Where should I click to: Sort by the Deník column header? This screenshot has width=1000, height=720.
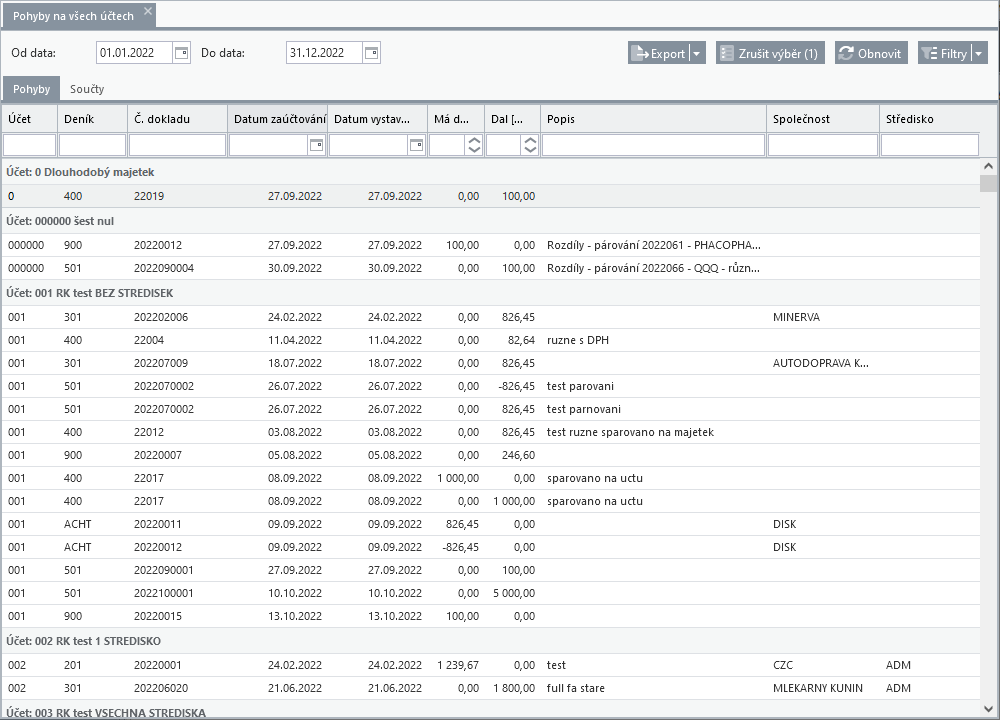tap(93, 119)
